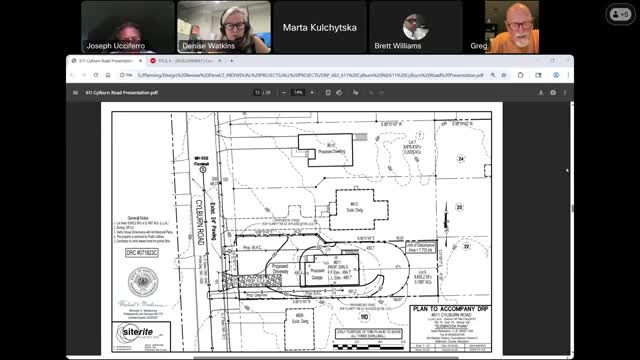Select Brett Williams' participant tile
Image resolution: width=640 pixels, height=360 pixels.
pyautogui.click(x=416, y=27)
